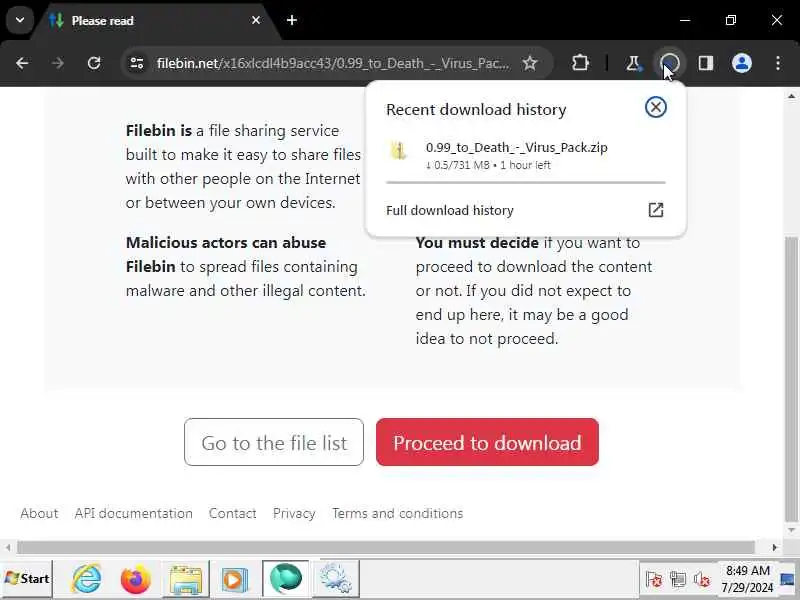
Task: Switch to the green browser taskbar button
Action: [x=286, y=579]
